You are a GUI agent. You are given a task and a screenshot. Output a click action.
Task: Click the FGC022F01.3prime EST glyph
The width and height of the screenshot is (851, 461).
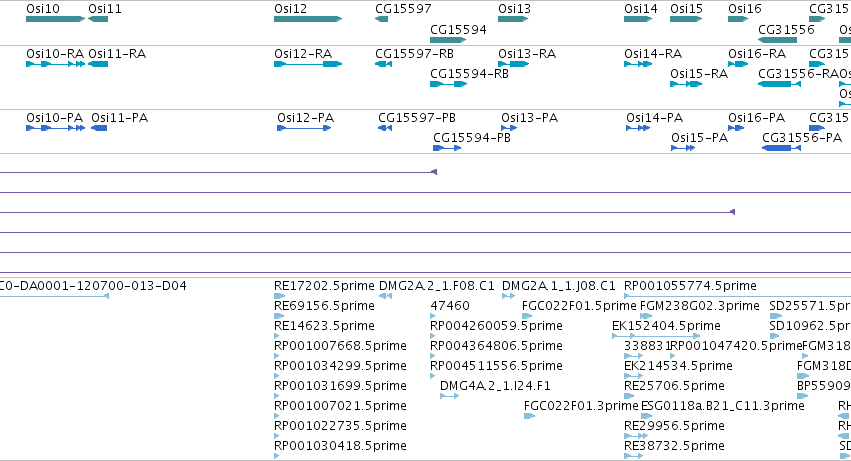(x=529, y=416)
